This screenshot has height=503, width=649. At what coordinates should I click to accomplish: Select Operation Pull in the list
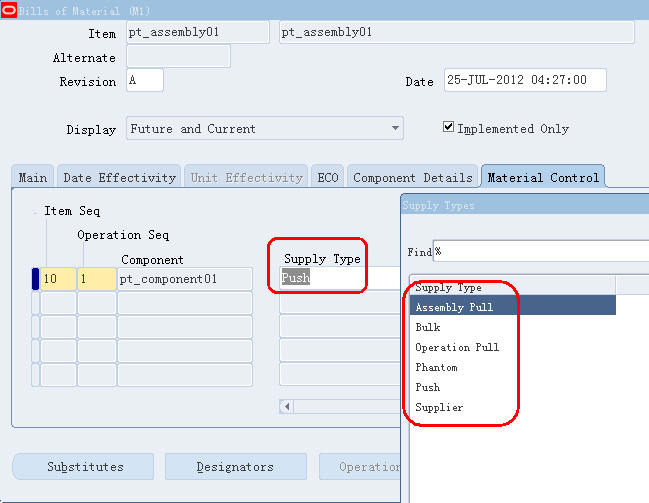[x=513, y=347]
